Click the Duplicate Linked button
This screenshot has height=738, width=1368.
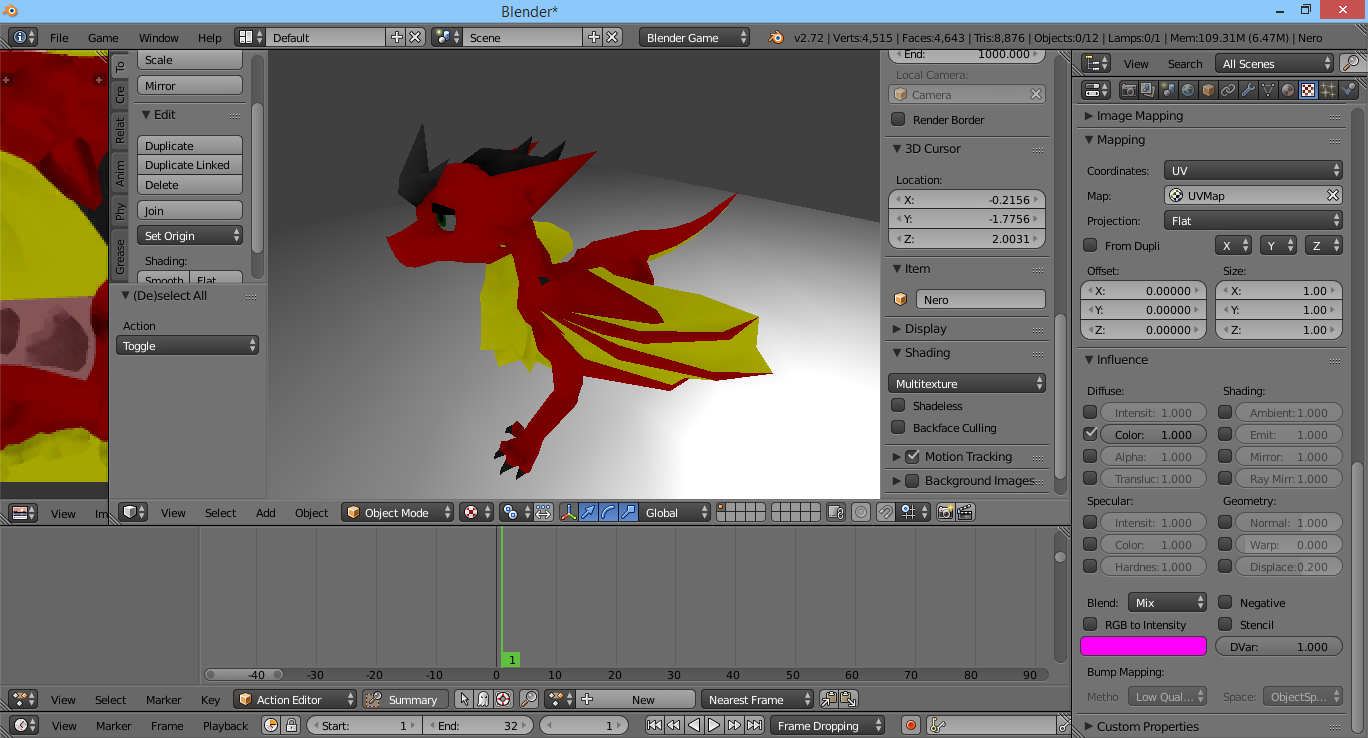point(190,165)
